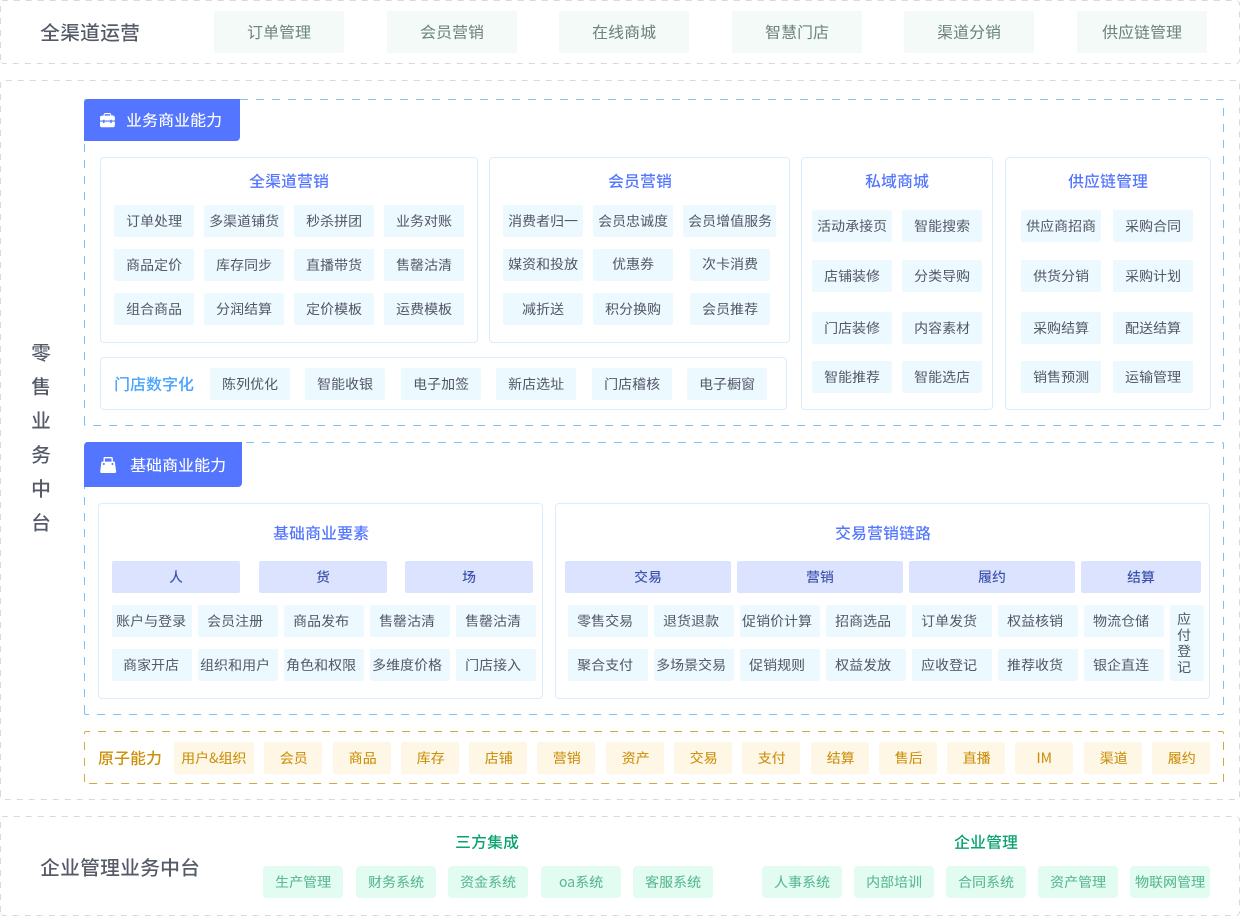Click the 店铺装修 box
The width and height of the screenshot is (1240, 916).
coord(852,276)
